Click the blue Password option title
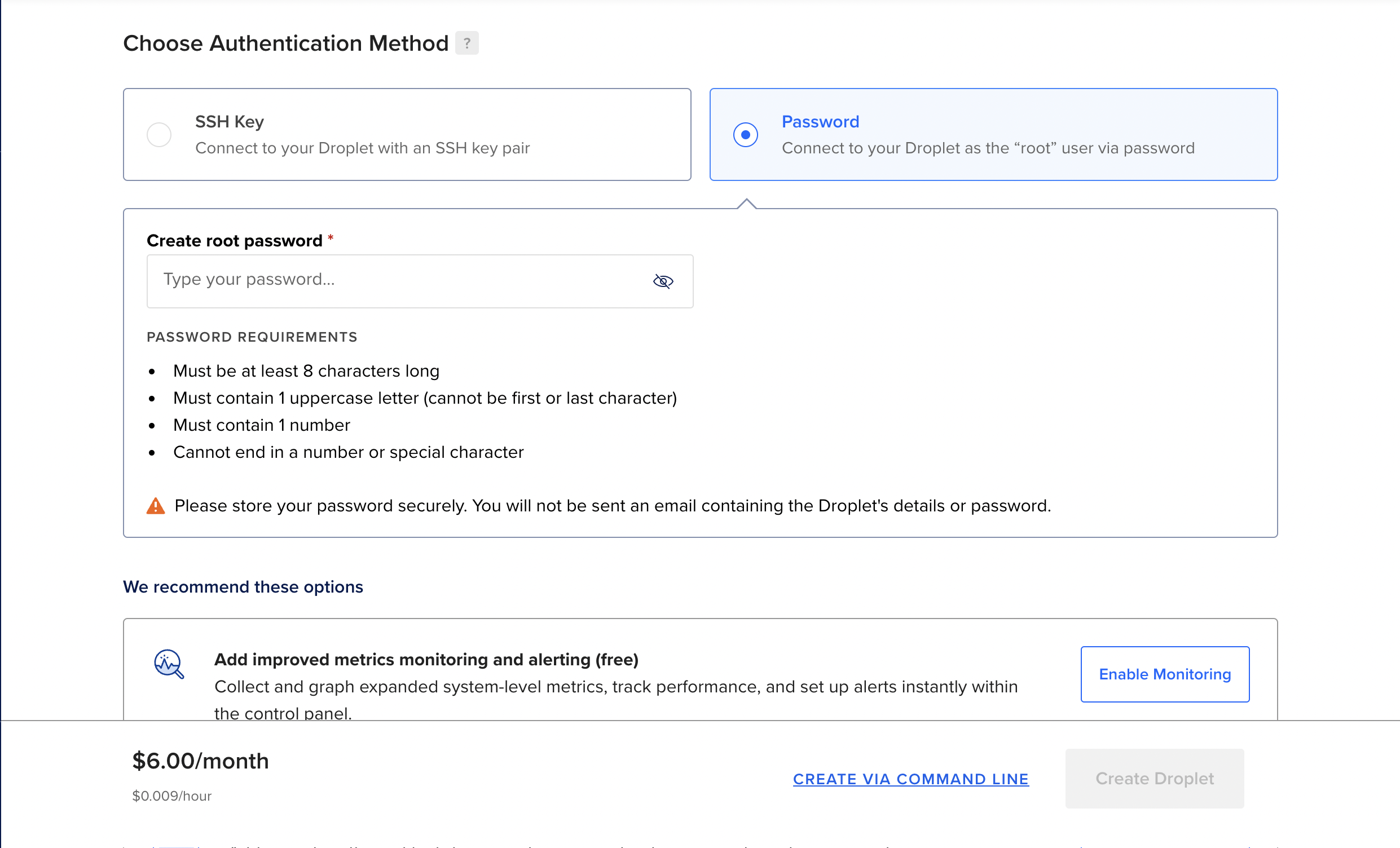This screenshot has height=848, width=1400. pyautogui.click(x=820, y=122)
